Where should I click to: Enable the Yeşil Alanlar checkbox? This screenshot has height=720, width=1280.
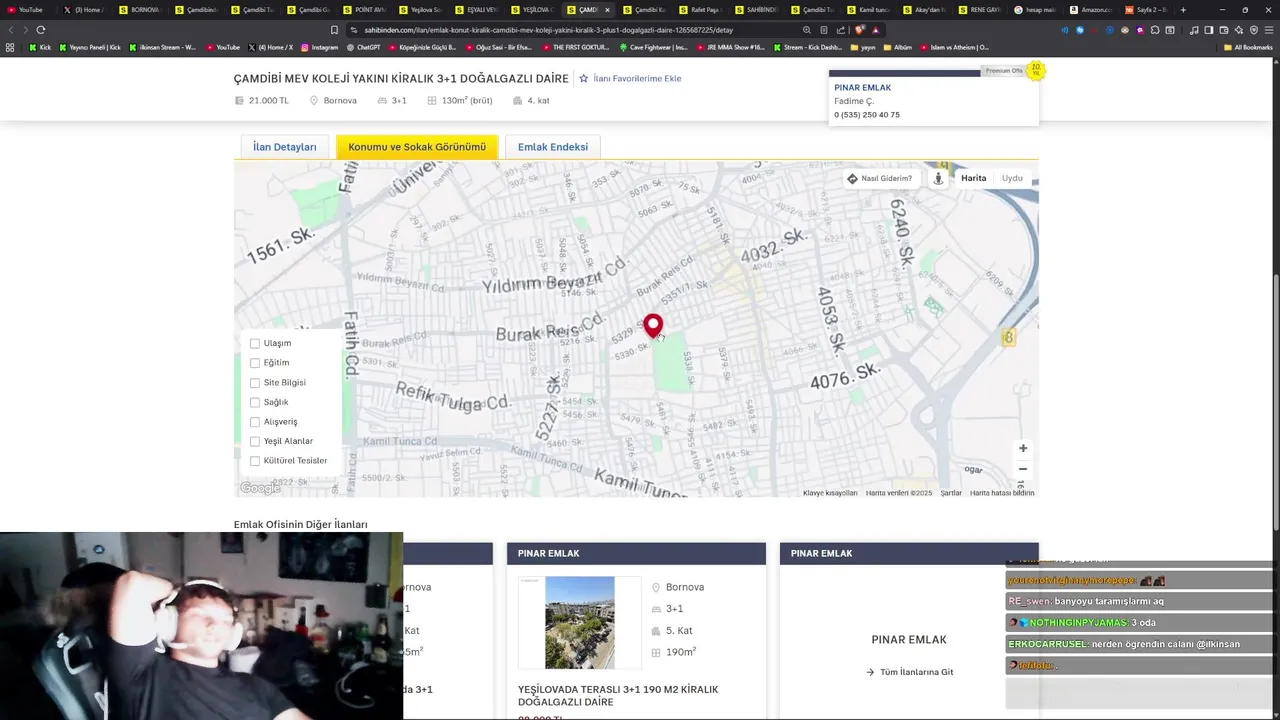[255, 441]
